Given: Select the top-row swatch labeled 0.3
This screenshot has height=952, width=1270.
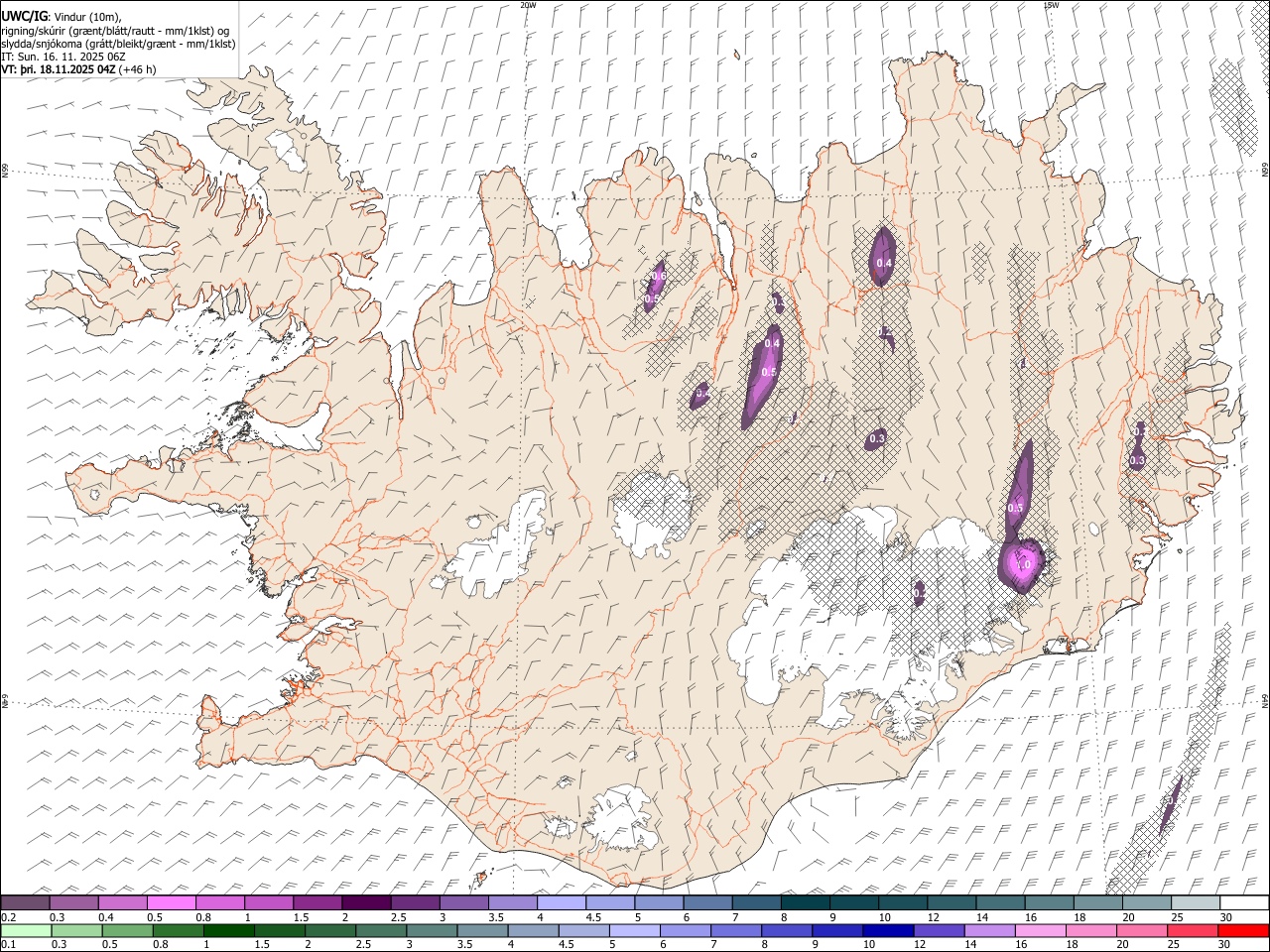Looking at the screenshot, I should tap(73, 903).
